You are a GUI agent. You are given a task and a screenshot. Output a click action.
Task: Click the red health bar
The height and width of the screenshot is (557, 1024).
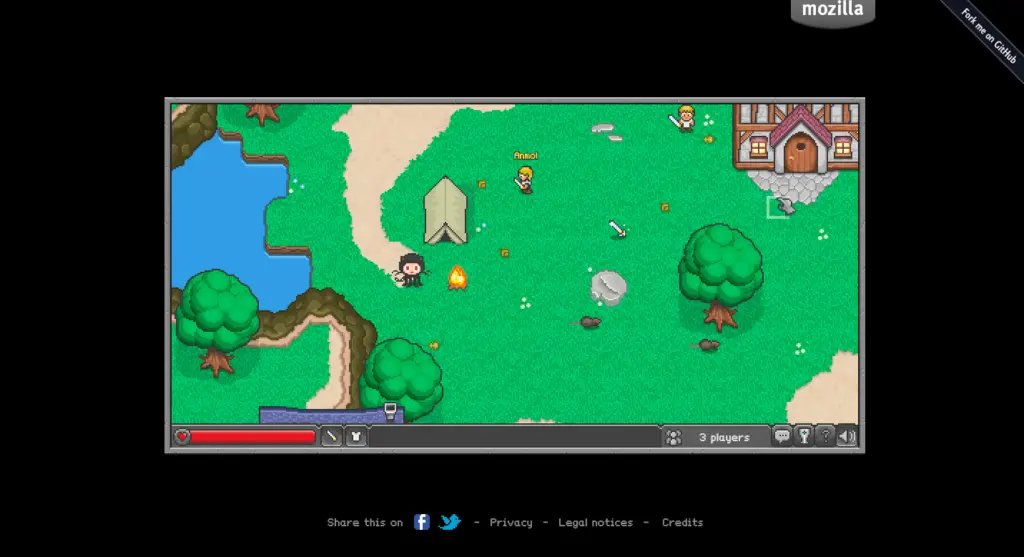[252, 437]
